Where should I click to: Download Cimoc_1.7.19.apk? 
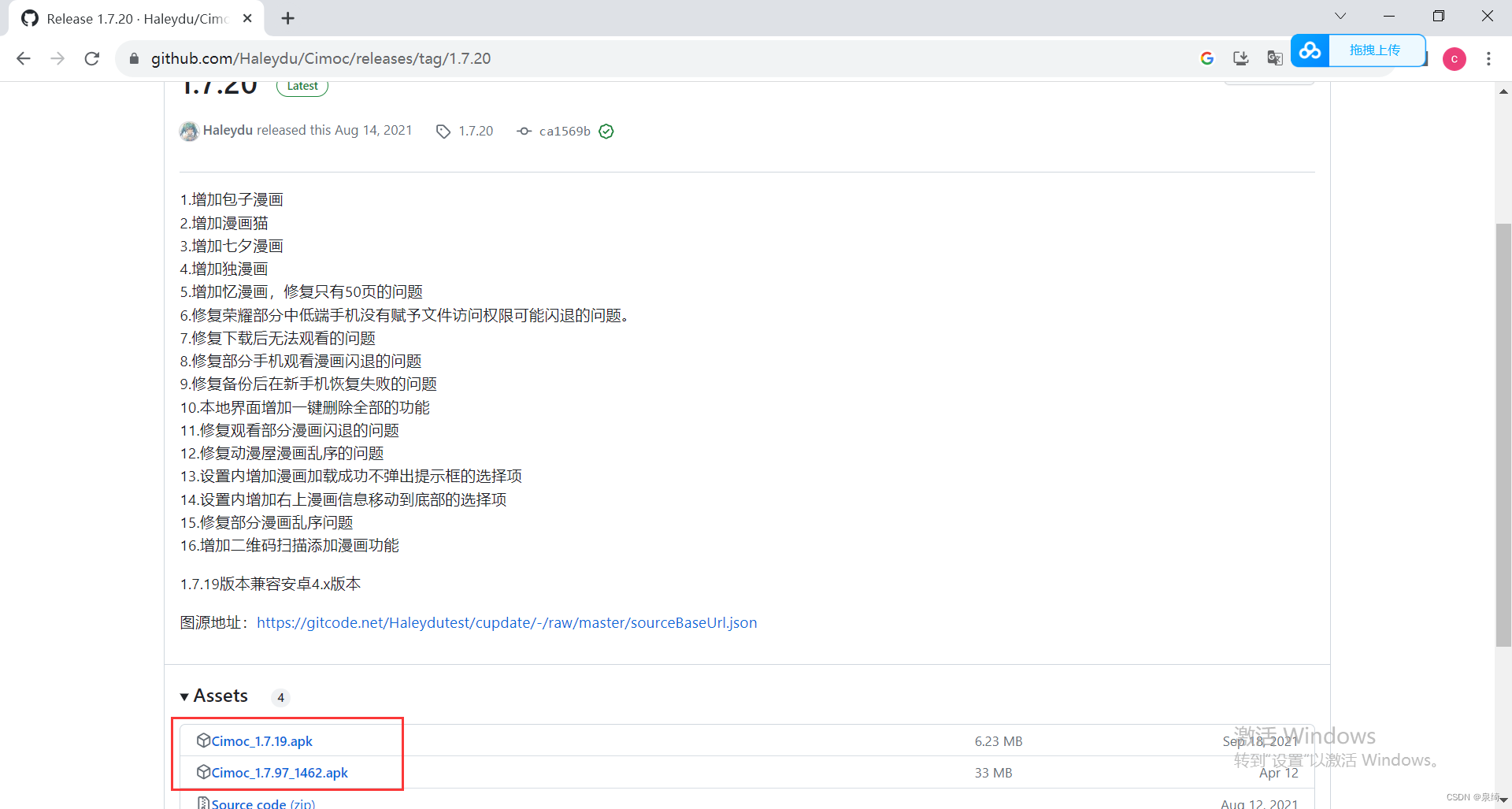(x=261, y=741)
